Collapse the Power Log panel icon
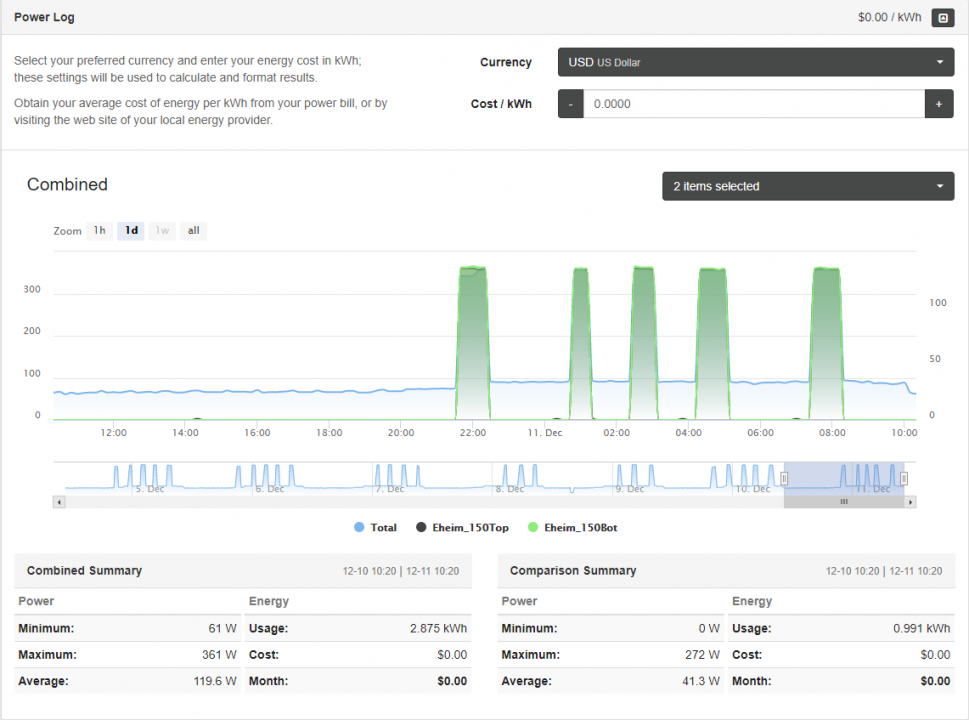Screen dimensions: 969x720 pos(942,18)
